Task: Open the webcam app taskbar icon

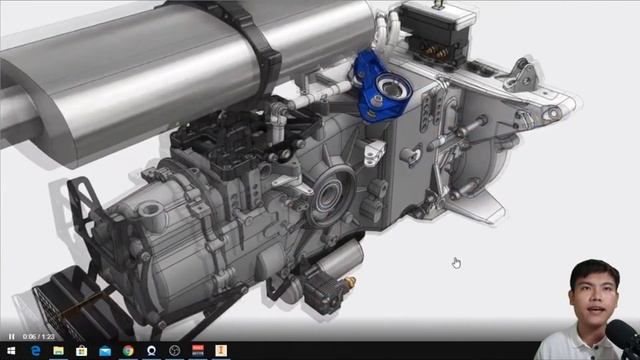Action: (151, 351)
